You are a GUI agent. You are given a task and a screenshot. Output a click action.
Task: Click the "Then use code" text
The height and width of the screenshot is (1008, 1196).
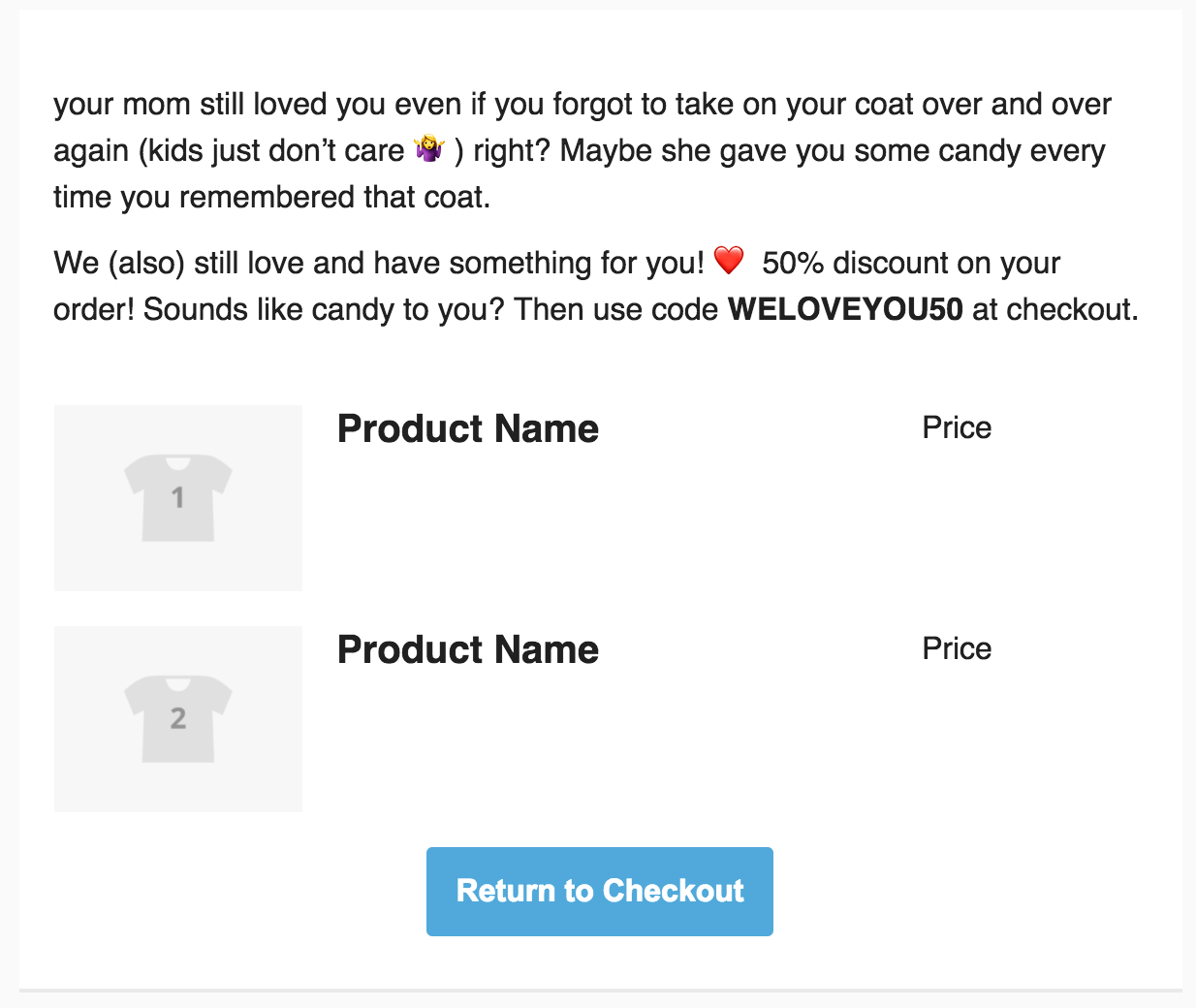(616, 309)
